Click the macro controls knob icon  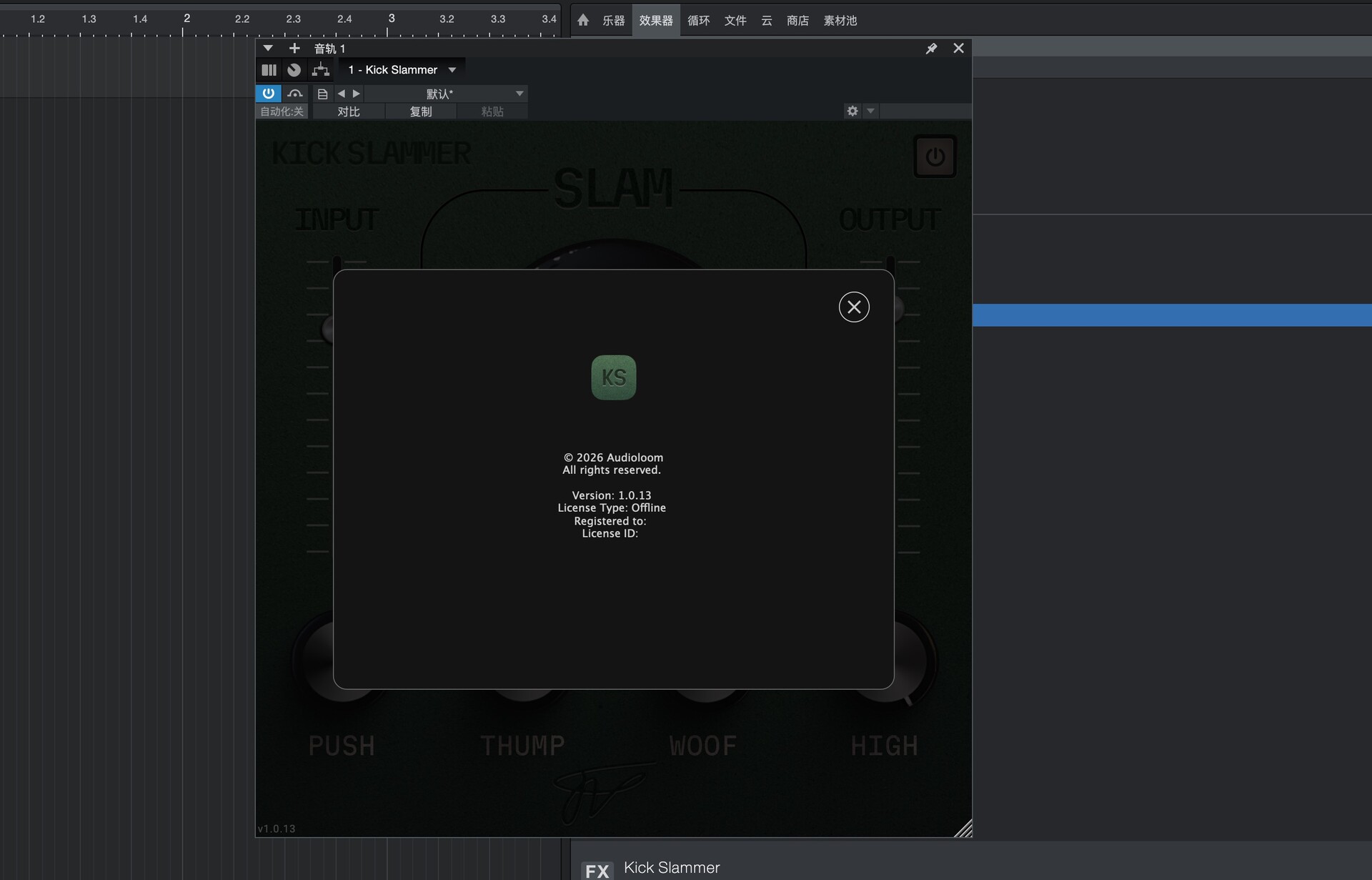(x=294, y=70)
